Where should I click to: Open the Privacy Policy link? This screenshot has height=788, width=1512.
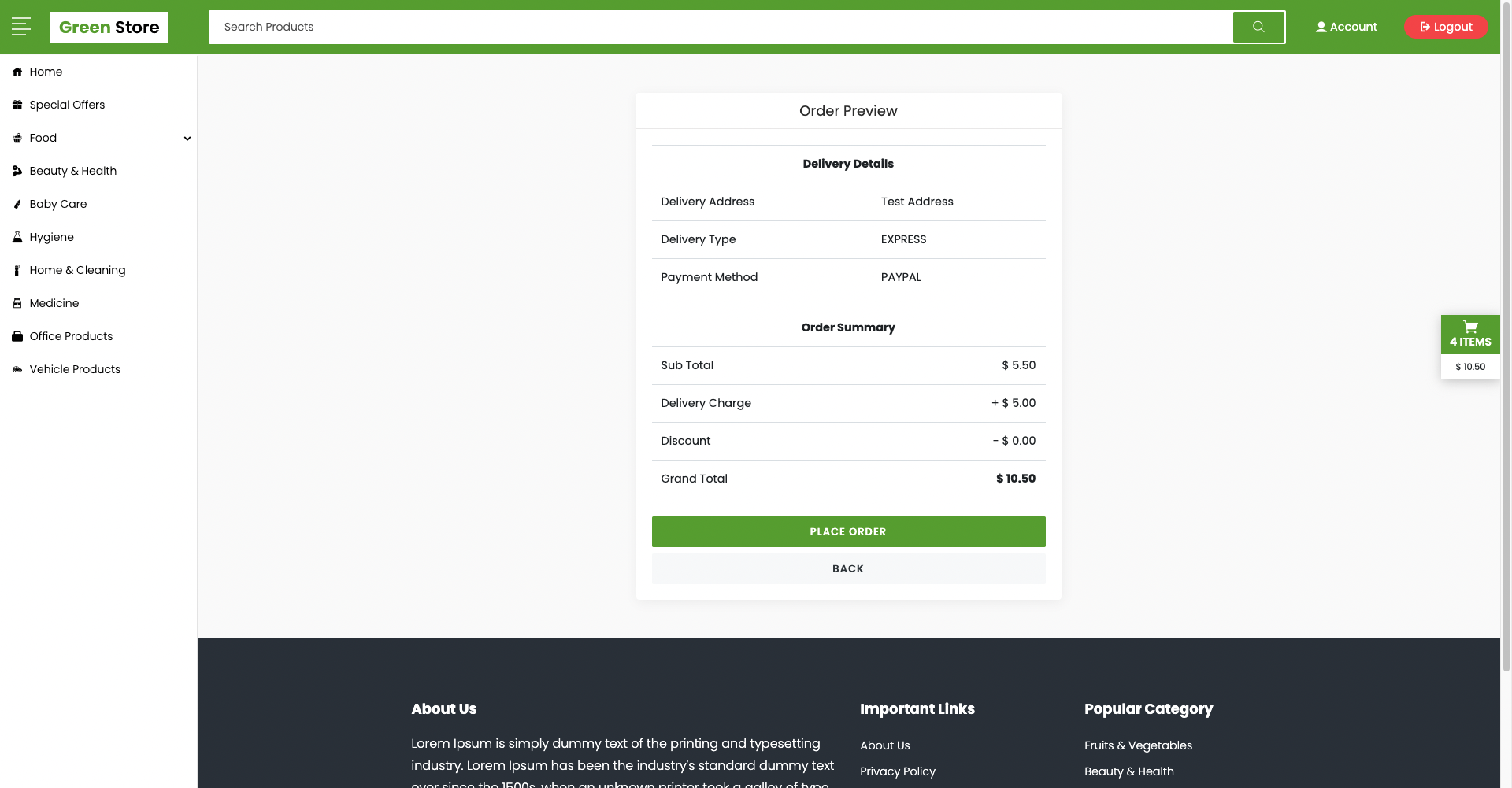pyautogui.click(x=897, y=771)
